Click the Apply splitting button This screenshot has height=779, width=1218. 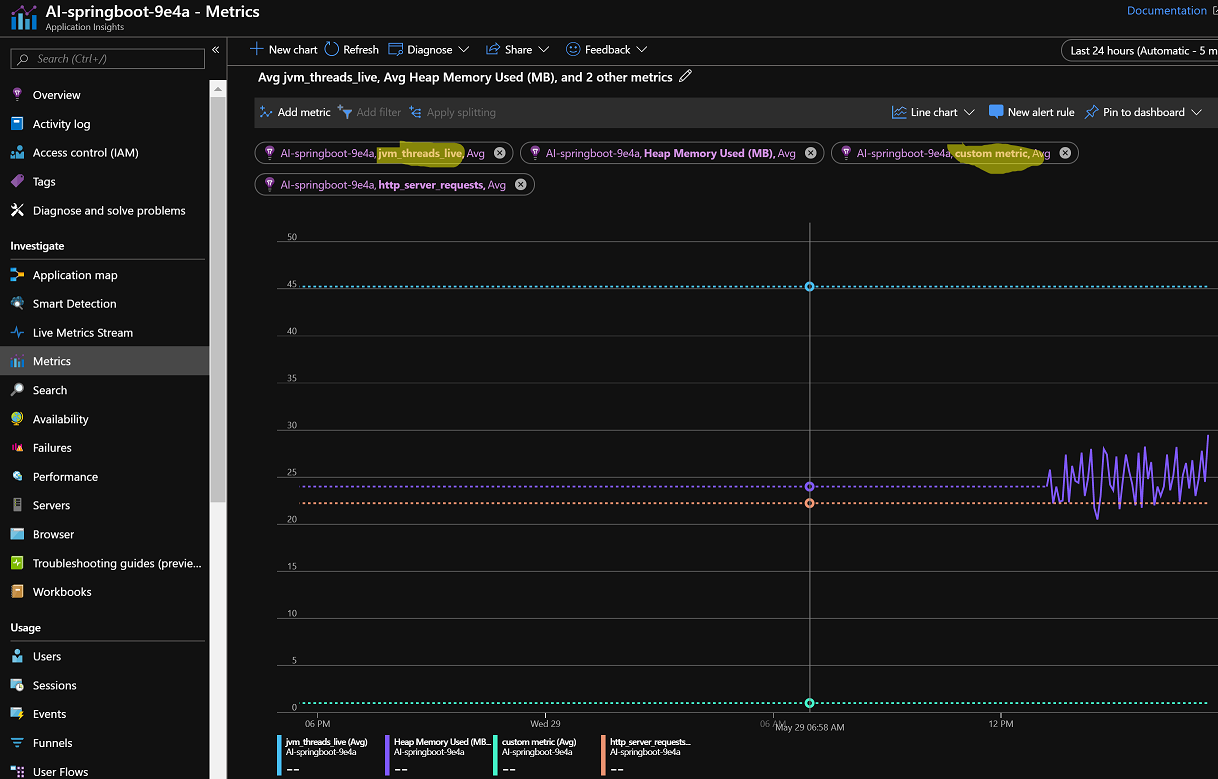(x=452, y=112)
